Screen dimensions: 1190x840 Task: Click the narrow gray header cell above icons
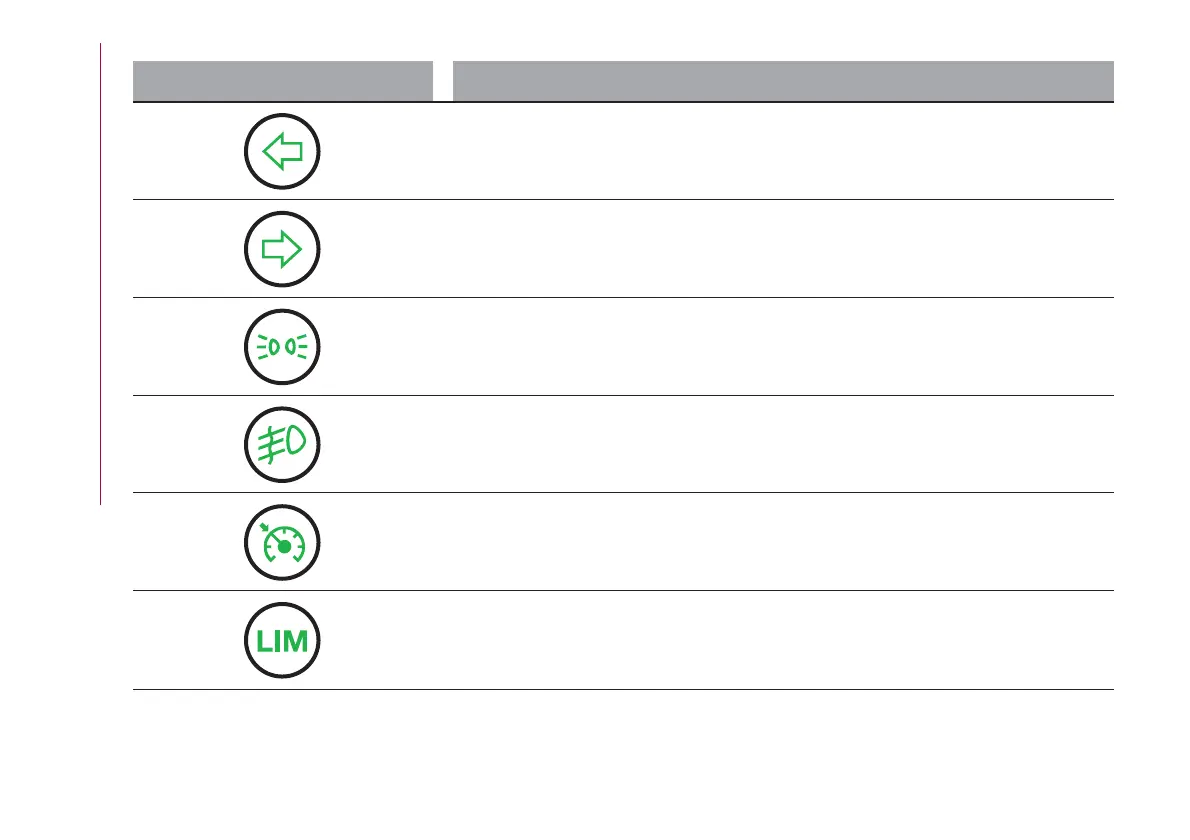[x=283, y=80]
